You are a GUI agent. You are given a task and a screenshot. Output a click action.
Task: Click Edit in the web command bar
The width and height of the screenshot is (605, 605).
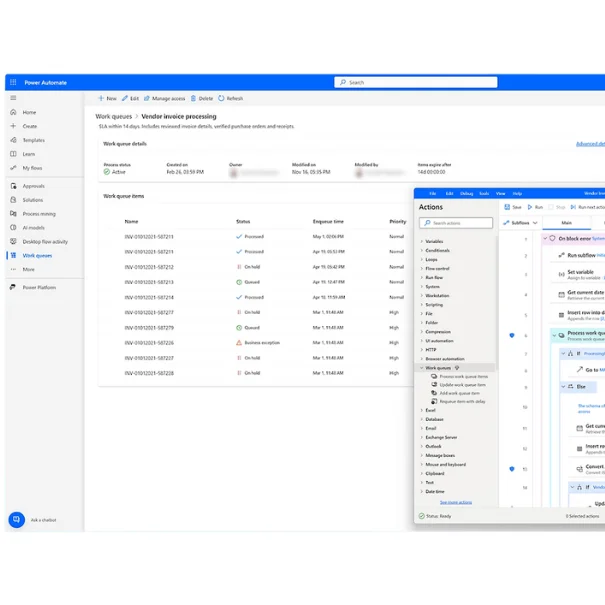[x=130, y=98]
